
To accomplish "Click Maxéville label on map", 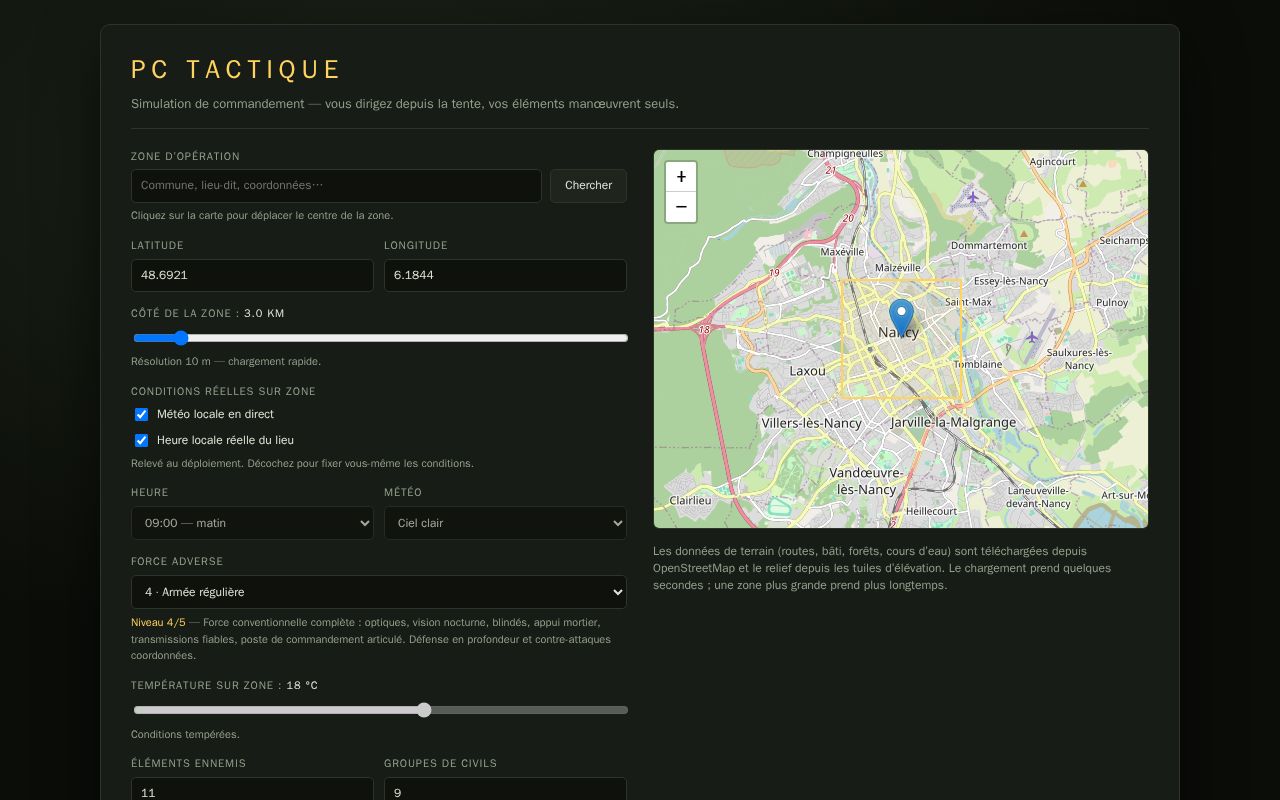I will tap(842, 252).
